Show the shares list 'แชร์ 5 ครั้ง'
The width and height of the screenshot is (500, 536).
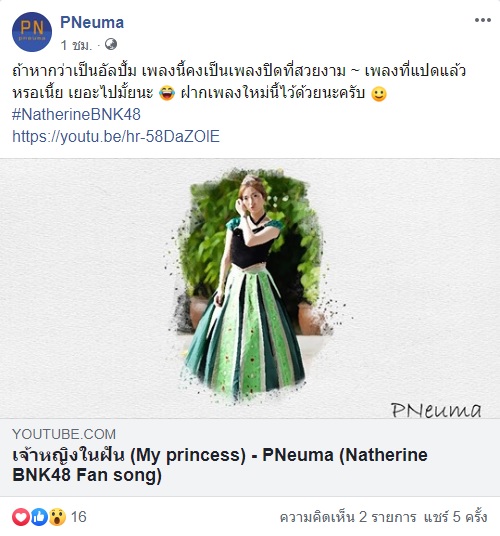[456, 517]
